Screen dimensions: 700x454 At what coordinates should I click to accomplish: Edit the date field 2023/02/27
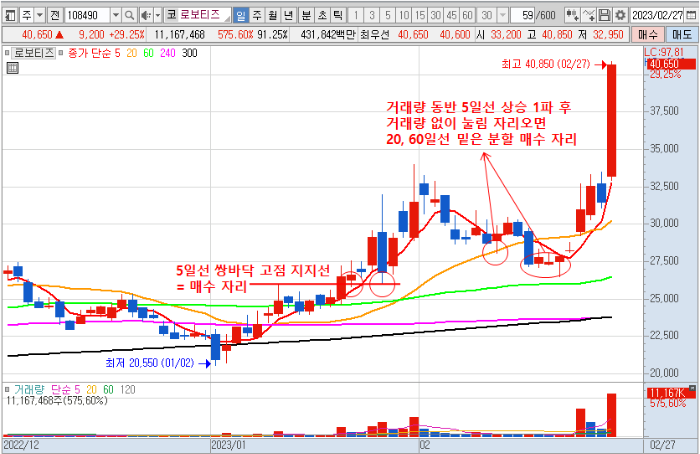coord(657,16)
